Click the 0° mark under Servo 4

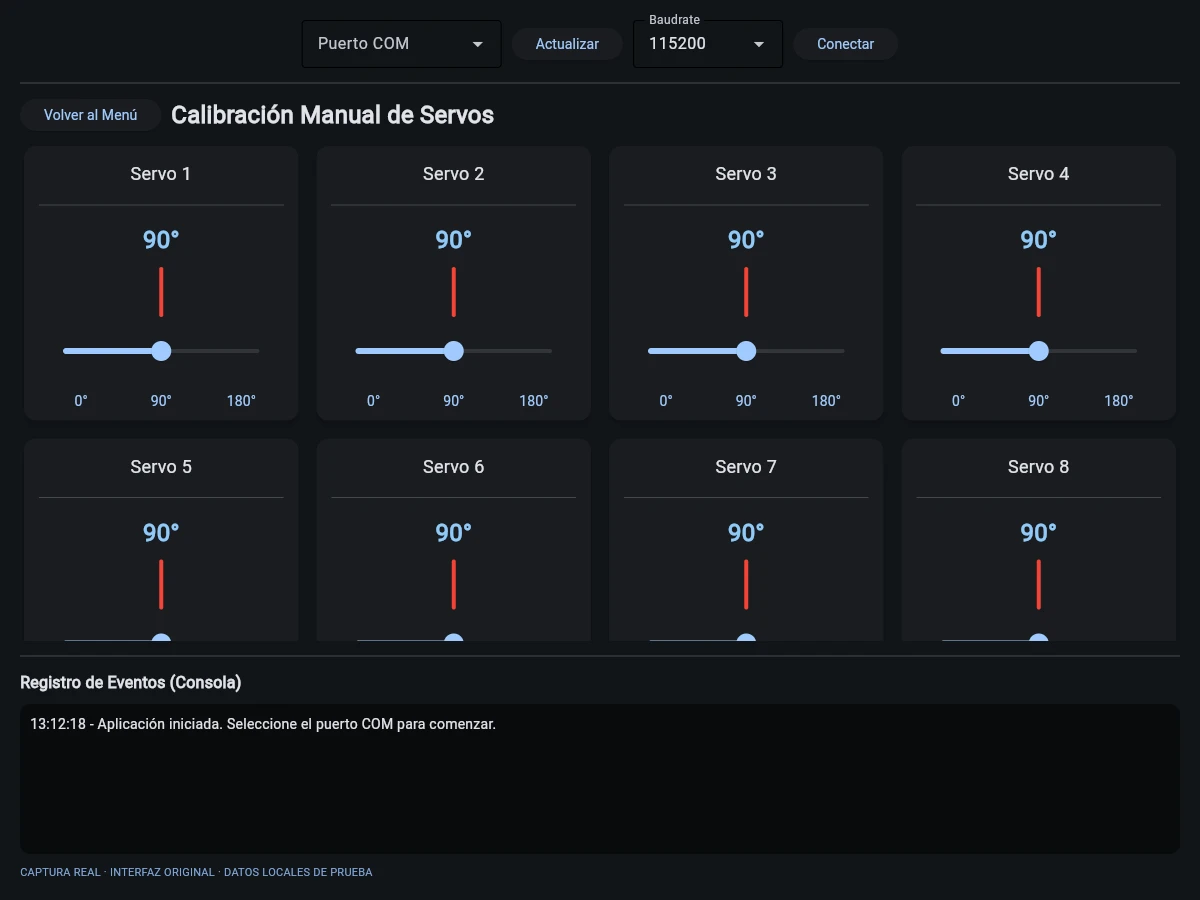959,401
